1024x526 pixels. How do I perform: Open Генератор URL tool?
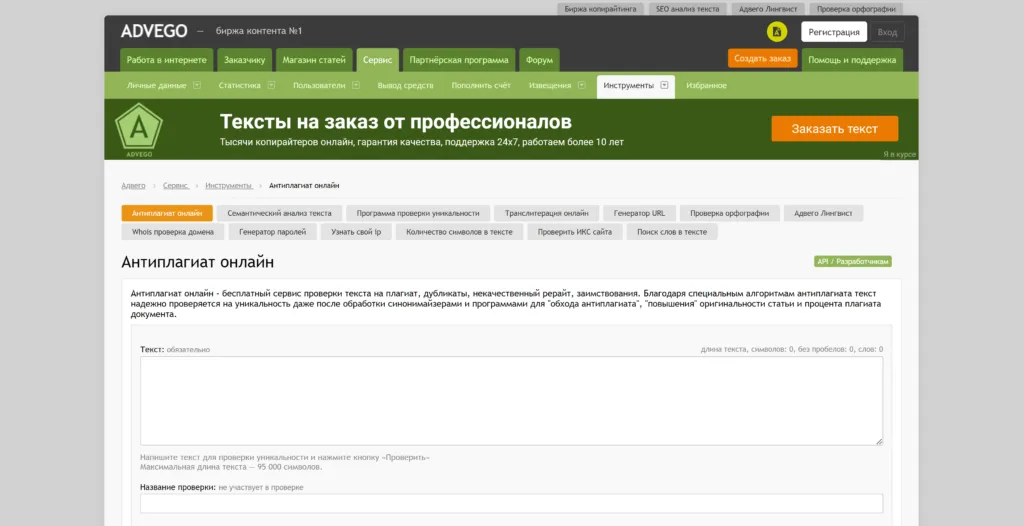639,213
